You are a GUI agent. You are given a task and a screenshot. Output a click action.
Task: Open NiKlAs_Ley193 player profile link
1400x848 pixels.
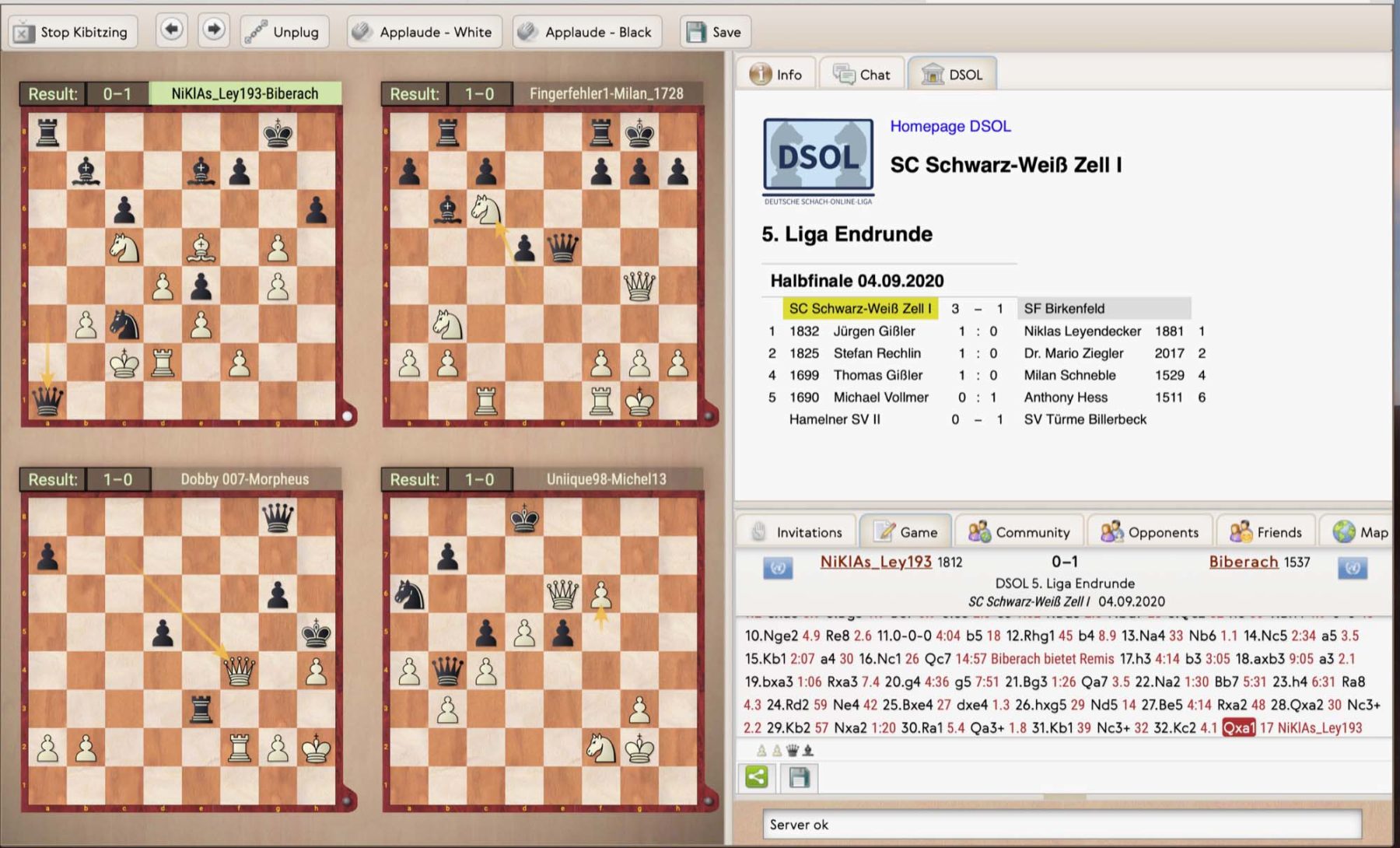pyautogui.click(x=875, y=562)
